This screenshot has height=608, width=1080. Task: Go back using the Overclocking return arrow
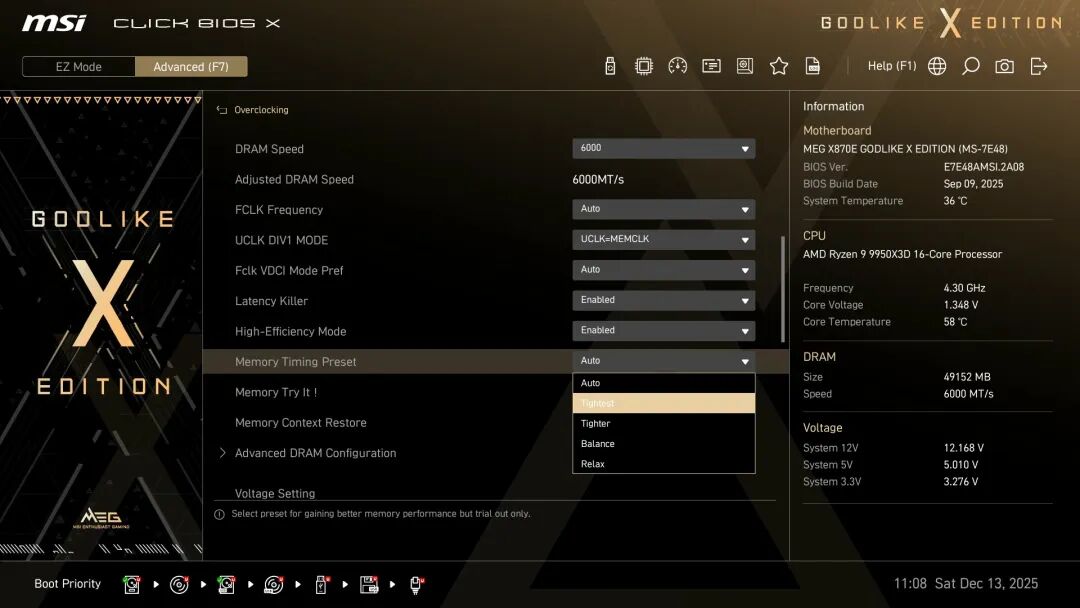tap(222, 110)
